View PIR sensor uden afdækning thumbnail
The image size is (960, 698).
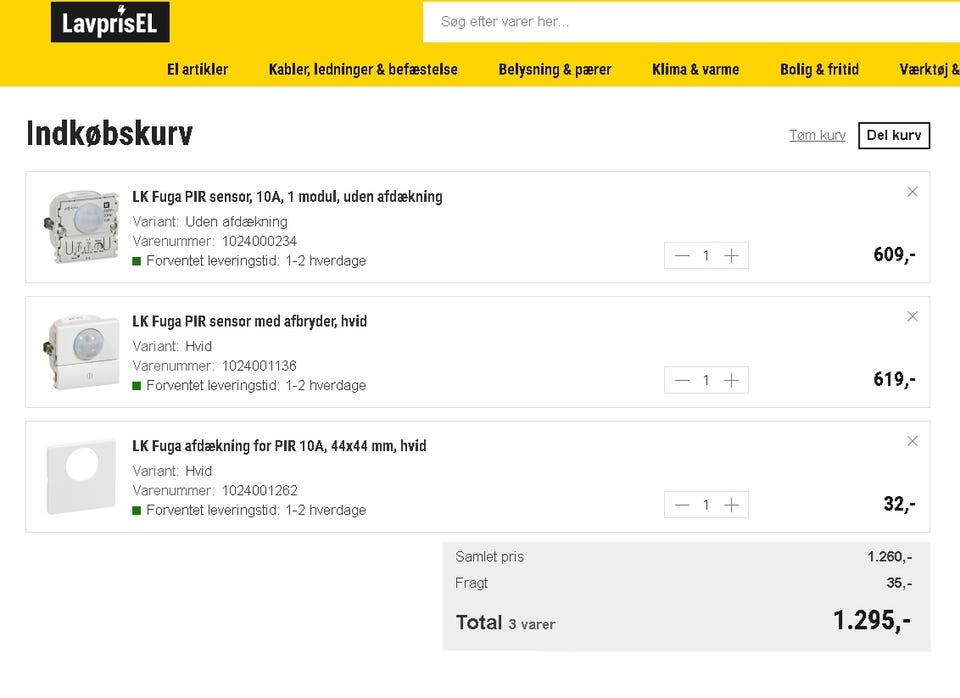click(81, 227)
